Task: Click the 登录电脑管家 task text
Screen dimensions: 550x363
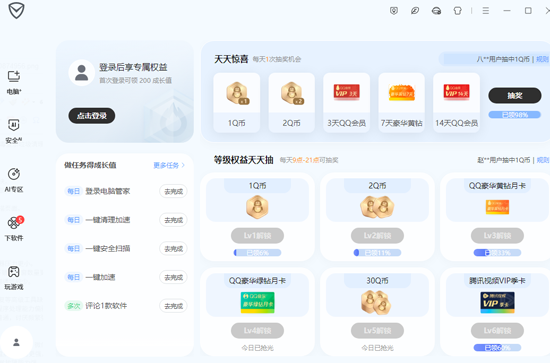Action: 108,191
